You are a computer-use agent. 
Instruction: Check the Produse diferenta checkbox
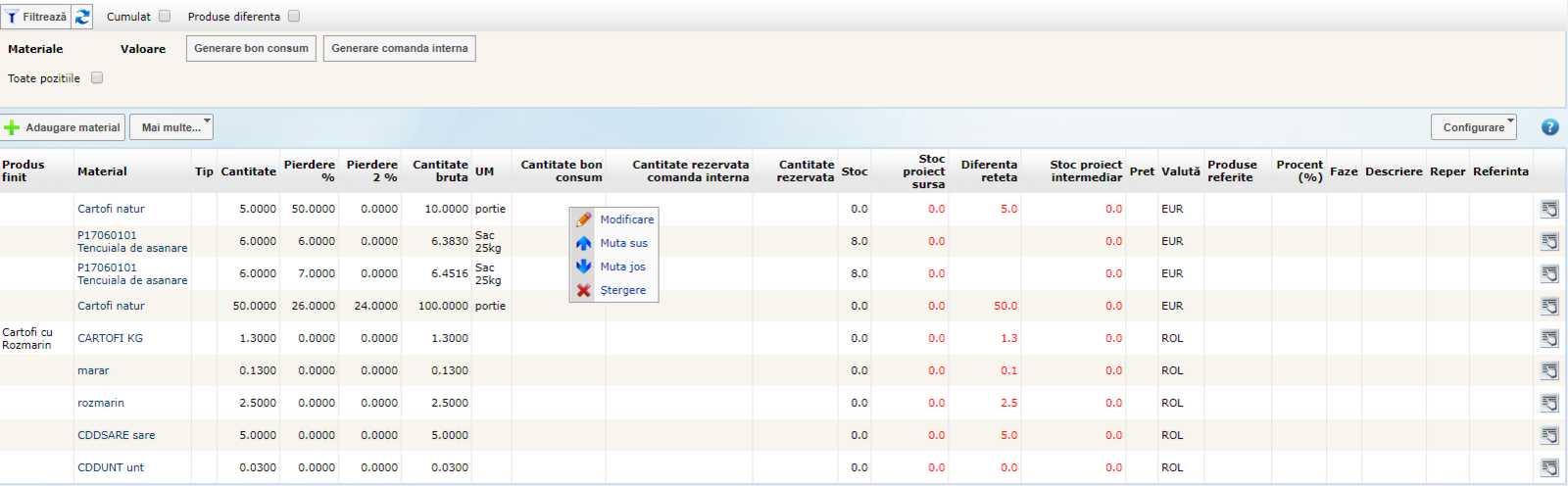coord(294,16)
